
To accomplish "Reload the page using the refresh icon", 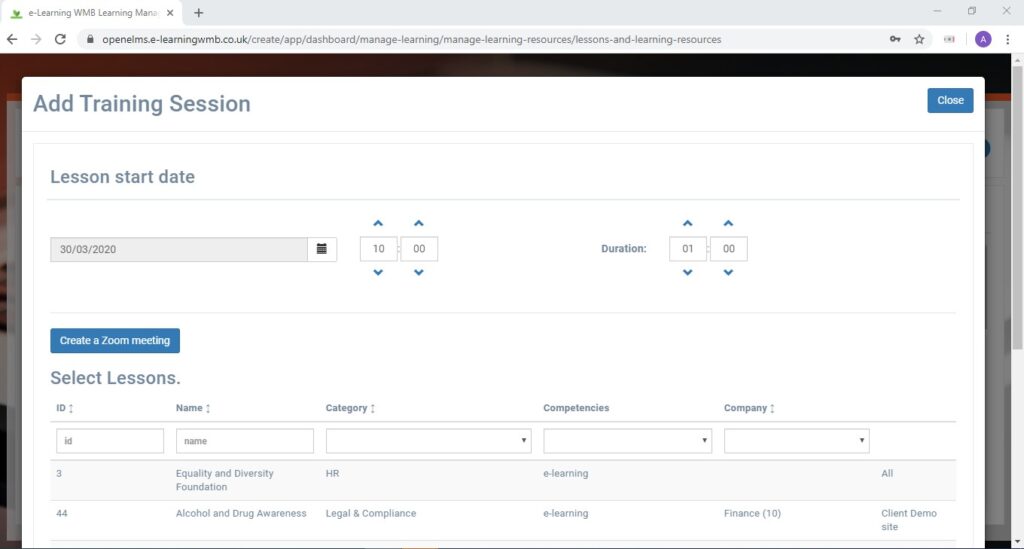I will click(60, 39).
